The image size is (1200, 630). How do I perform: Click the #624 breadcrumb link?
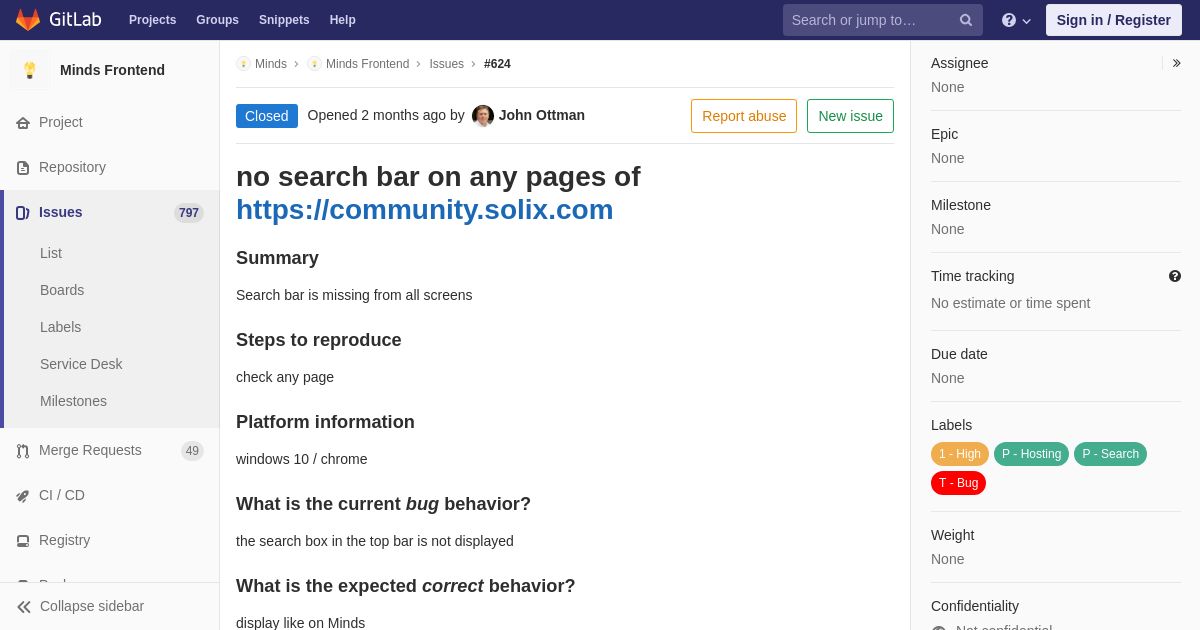pyautogui.click(x=497, y=64)
